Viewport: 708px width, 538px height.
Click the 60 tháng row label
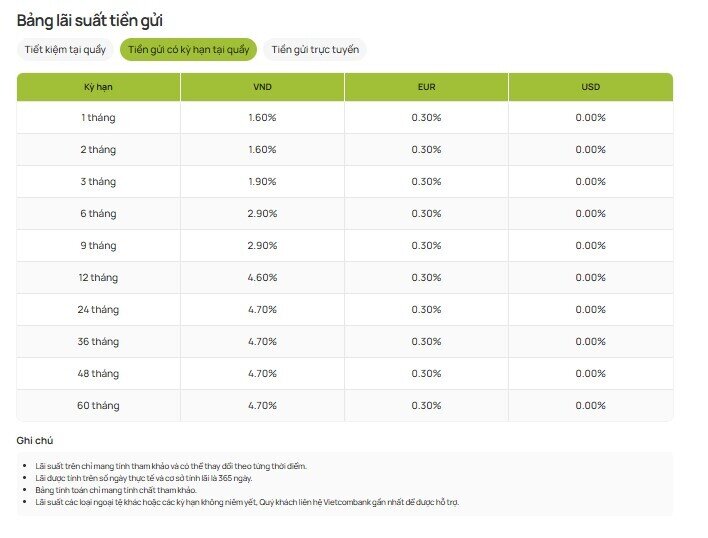click(98, 406)
